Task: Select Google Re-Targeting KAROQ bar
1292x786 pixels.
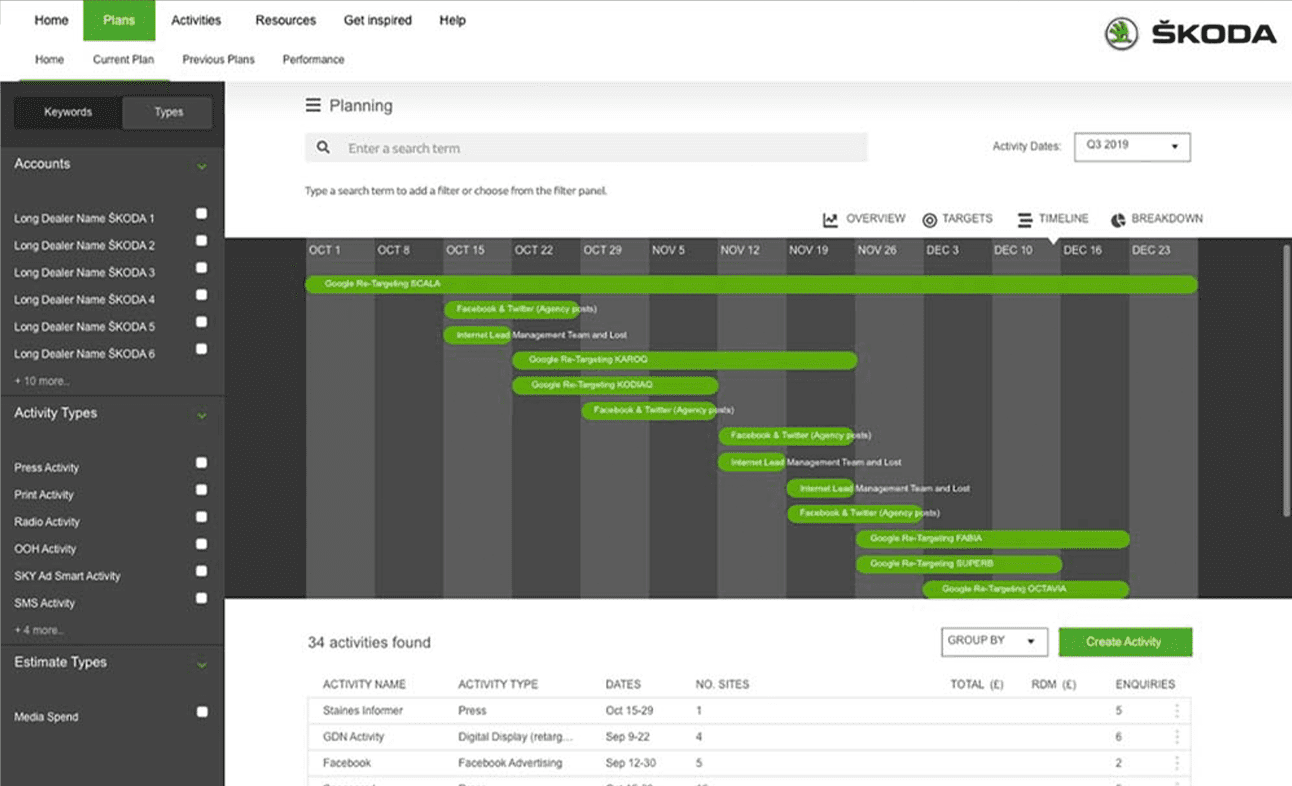Action: (684, 360)
